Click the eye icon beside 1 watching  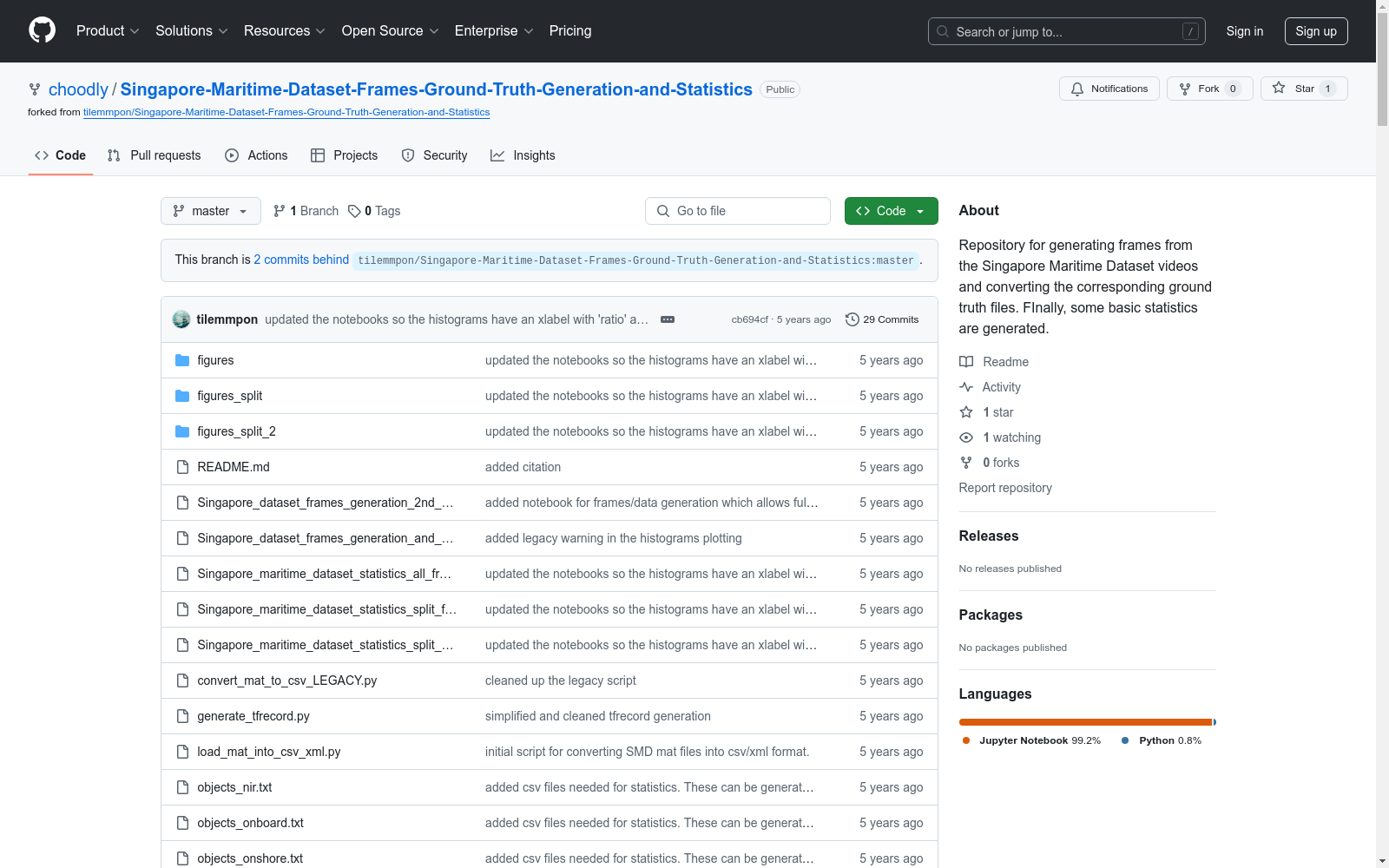[966, 437]
